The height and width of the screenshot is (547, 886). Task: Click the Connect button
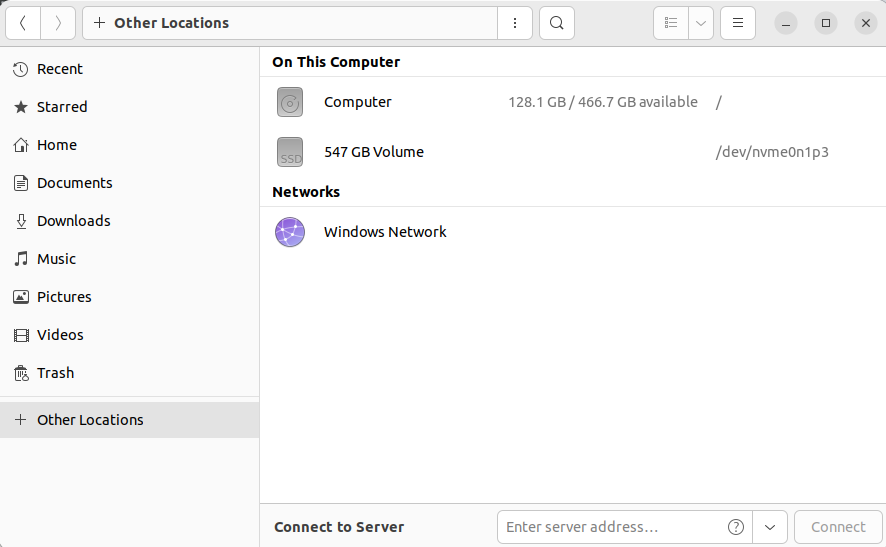(x=838, y=527)
